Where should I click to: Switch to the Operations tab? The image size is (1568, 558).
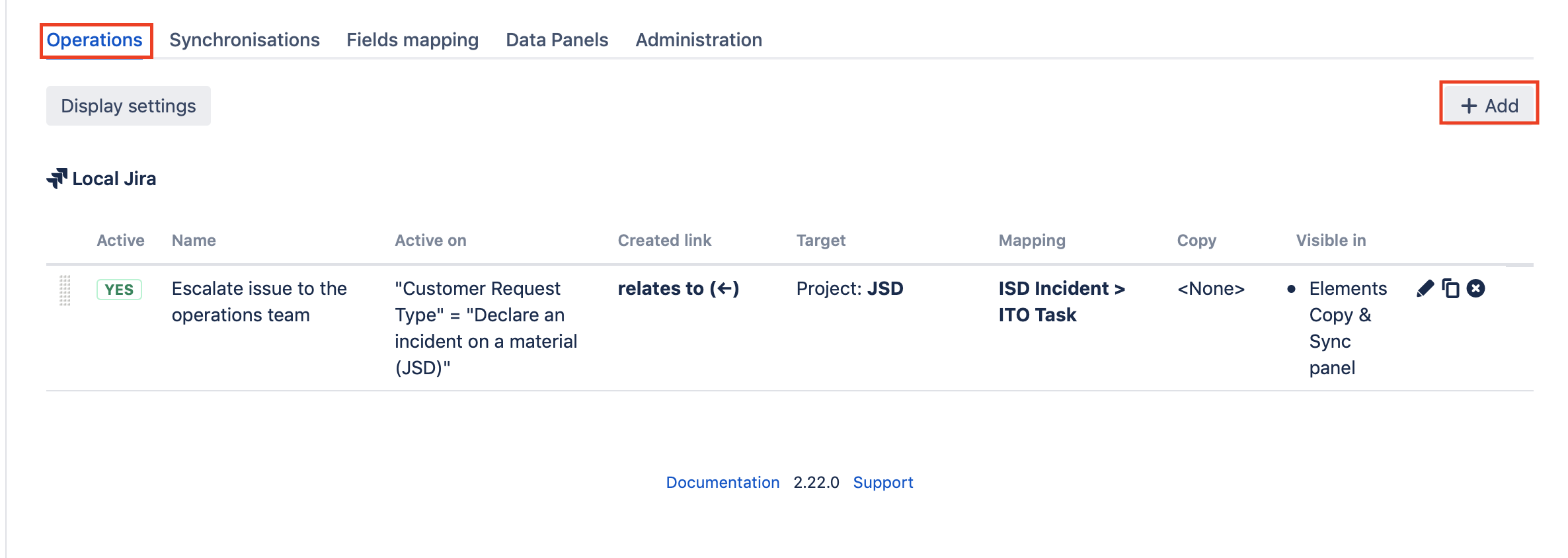[x=95, y=40]
